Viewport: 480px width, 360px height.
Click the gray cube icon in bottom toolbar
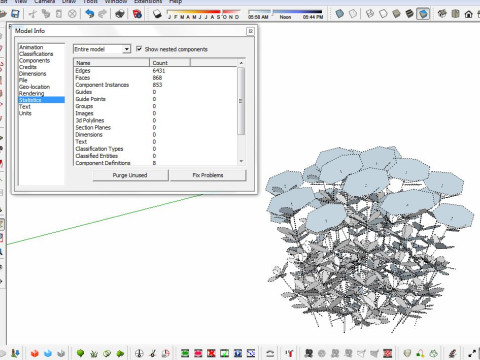pos(61,353)
